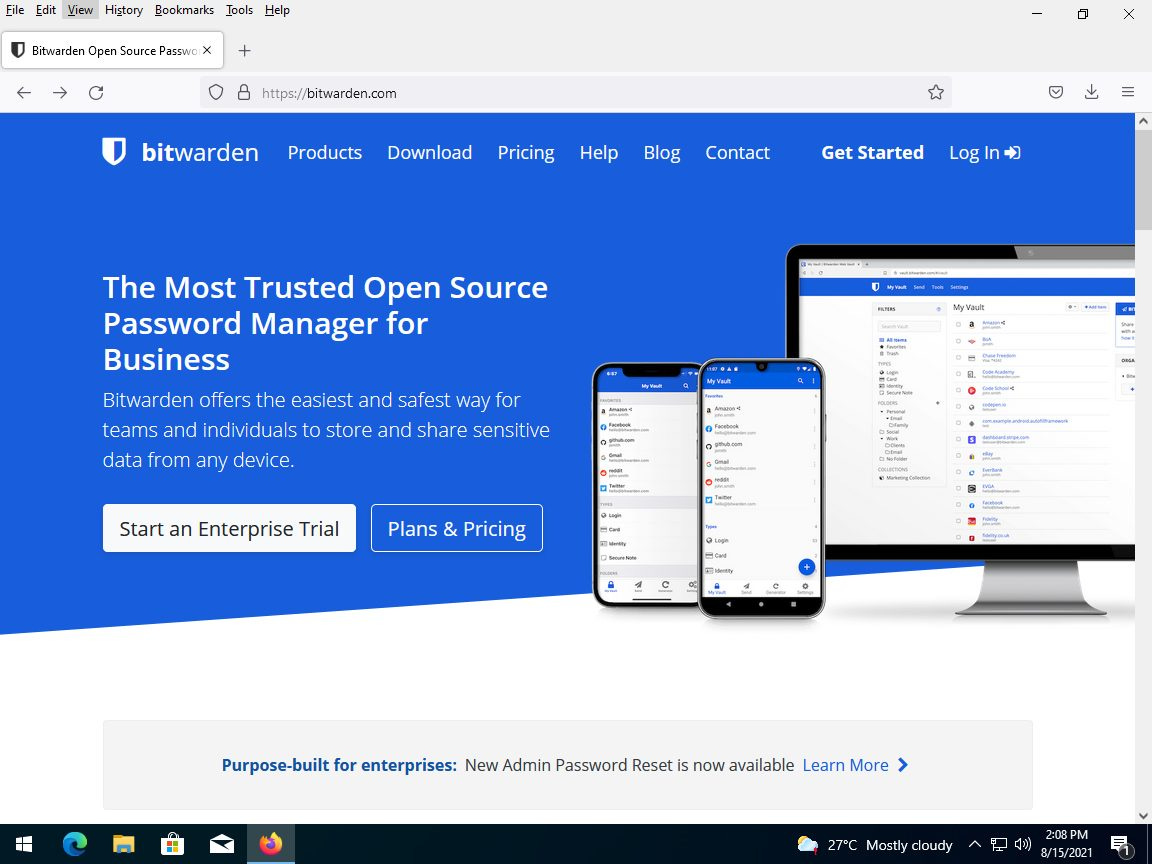The width and height of the screenshot is (1152, 864).
Task: Open the Help menu in menu bar
Action: click(x=277, y=10)
